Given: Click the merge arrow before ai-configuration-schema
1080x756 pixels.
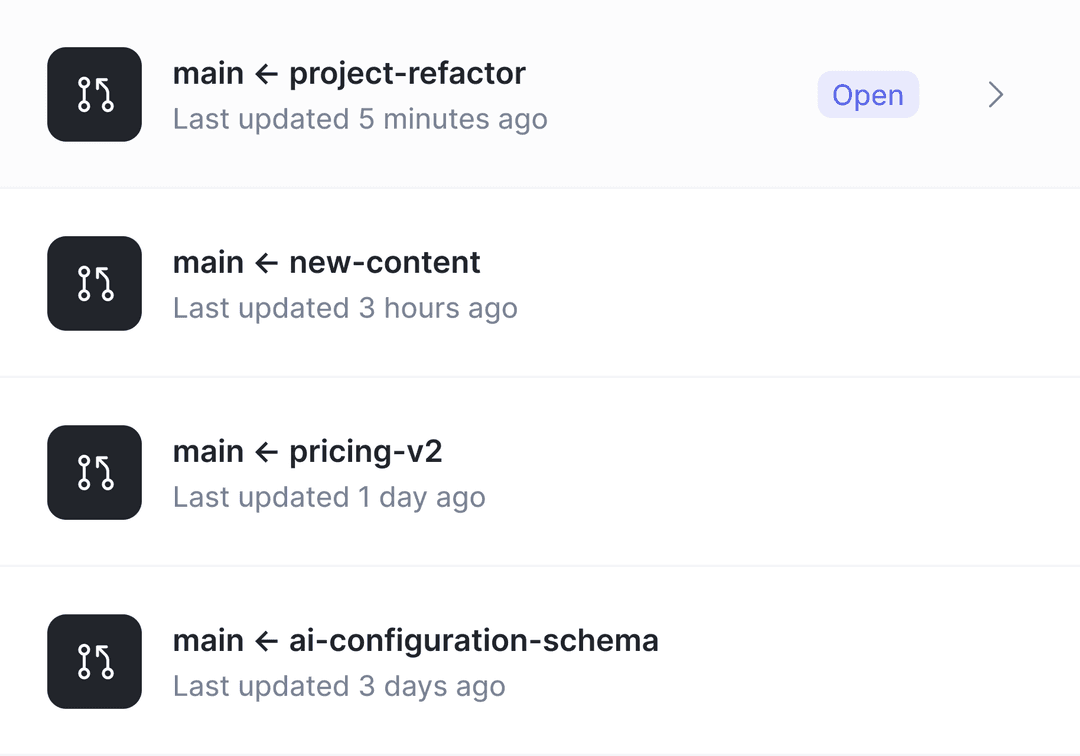Looking at the screenshot, I should 266,641.
